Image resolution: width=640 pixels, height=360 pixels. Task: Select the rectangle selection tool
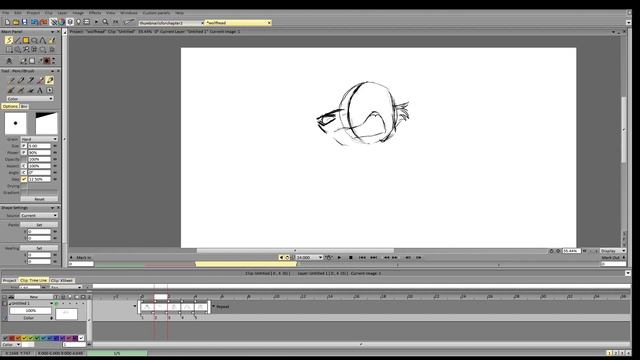[9, 49]
